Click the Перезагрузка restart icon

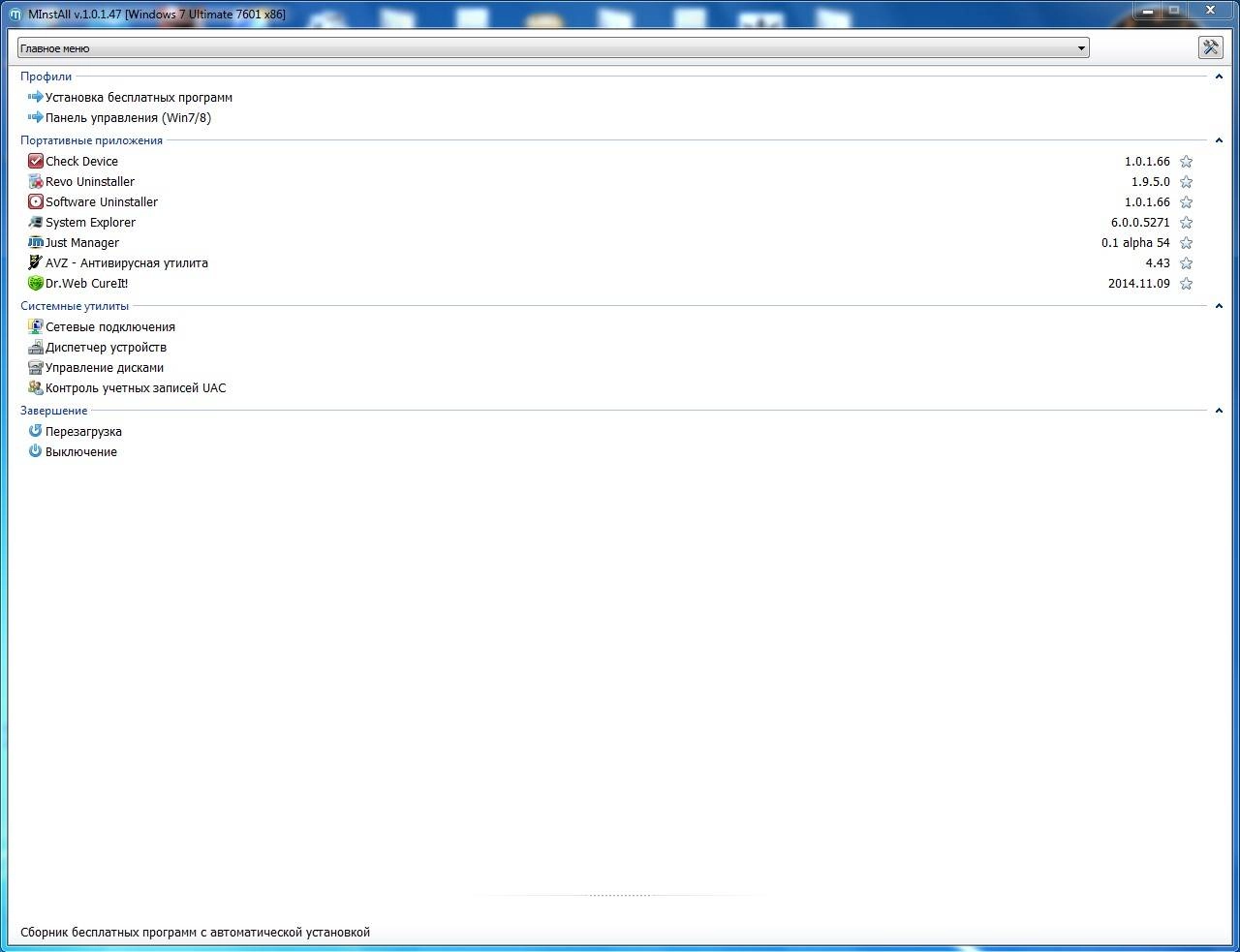coord(36,431)
